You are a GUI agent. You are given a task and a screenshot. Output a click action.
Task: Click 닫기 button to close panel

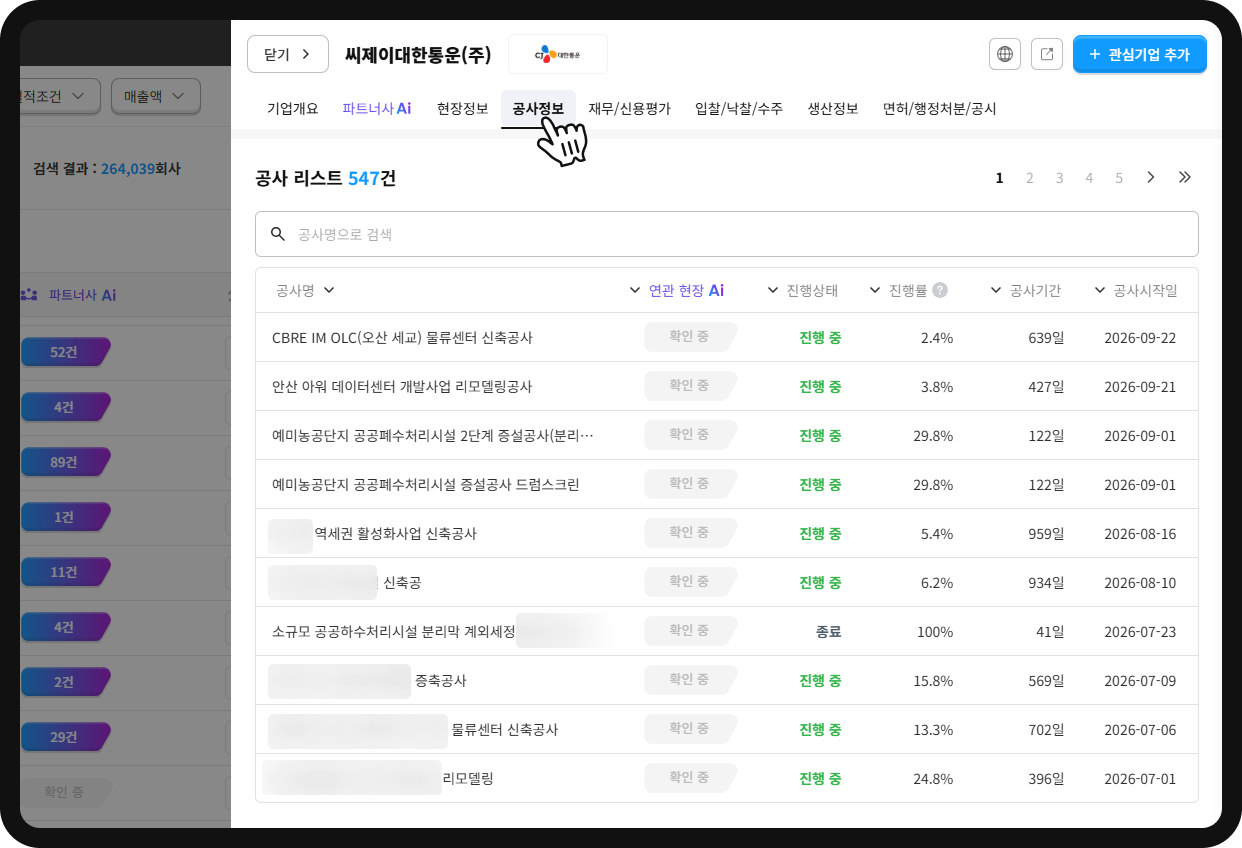[x=288, y=54]
